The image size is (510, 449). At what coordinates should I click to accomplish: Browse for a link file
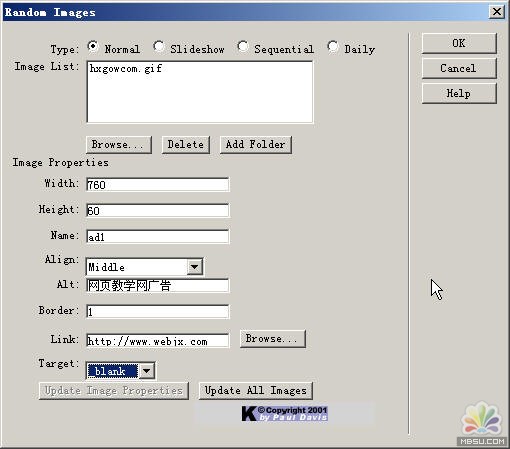(x=273, y=339)
